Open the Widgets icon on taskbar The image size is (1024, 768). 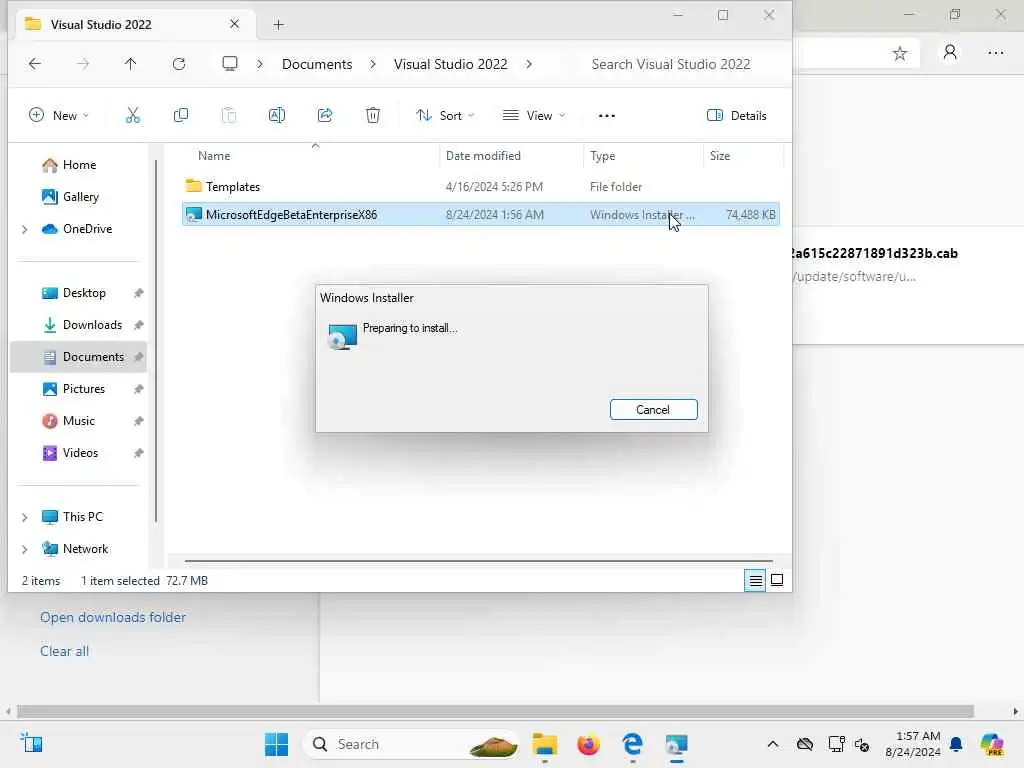[31, 743]
